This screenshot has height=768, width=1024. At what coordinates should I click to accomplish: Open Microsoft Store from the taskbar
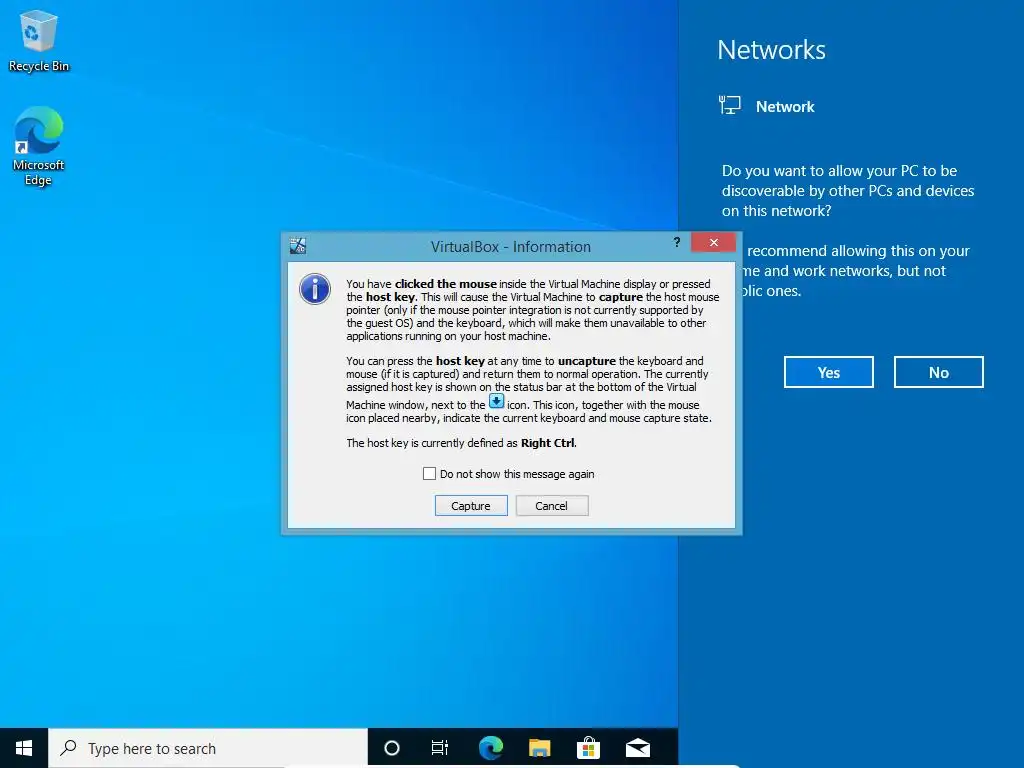point(588,748)
